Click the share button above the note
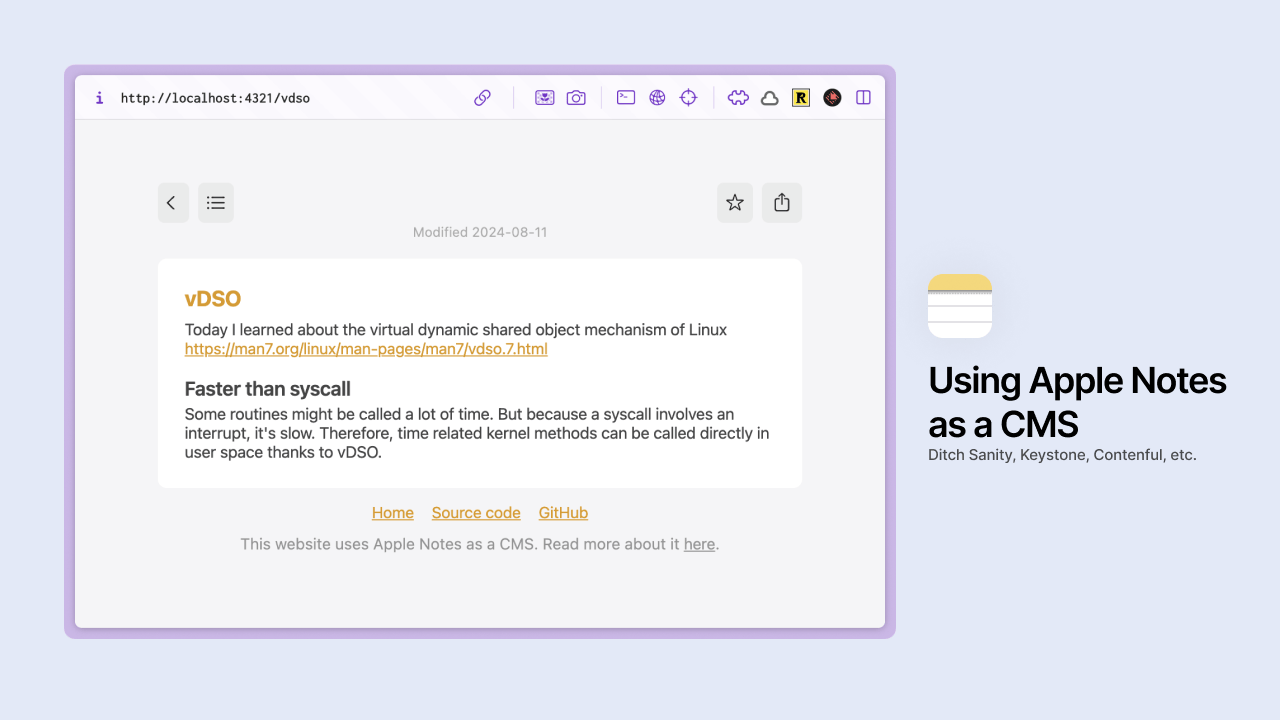 pyautogui.click(x=782, y=203)
